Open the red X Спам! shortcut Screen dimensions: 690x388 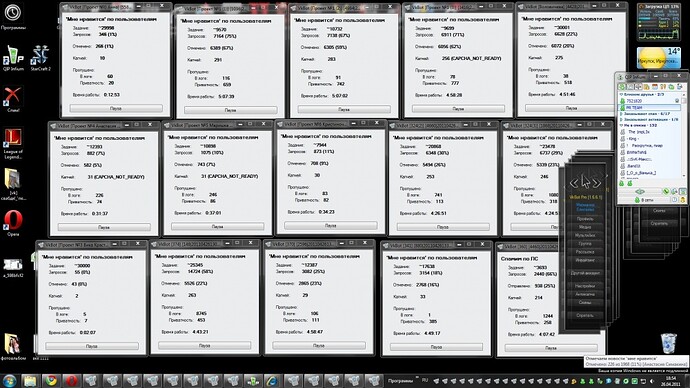13,99
